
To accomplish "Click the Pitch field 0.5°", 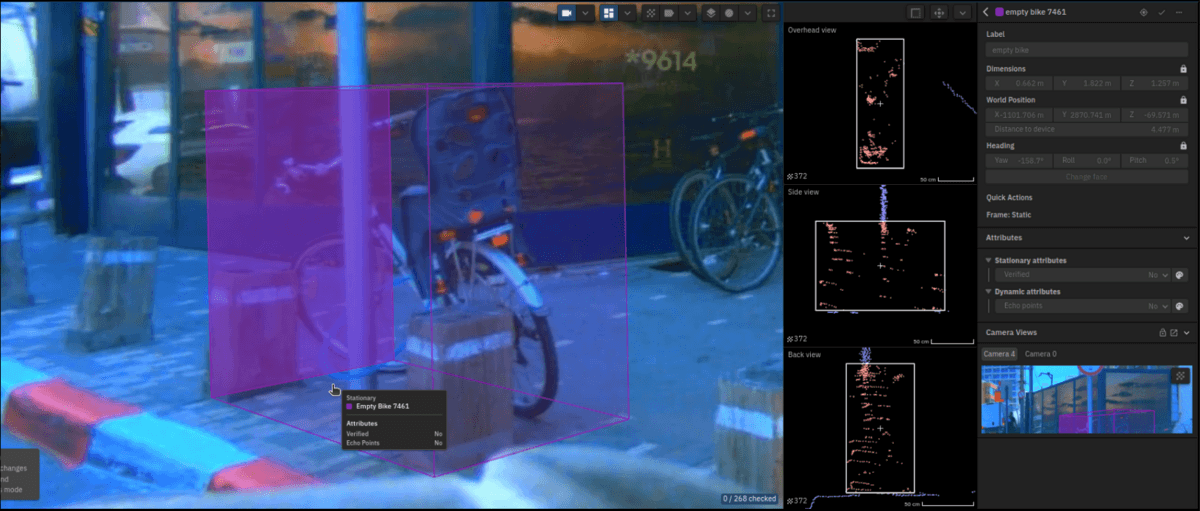I will (1153, 161).
